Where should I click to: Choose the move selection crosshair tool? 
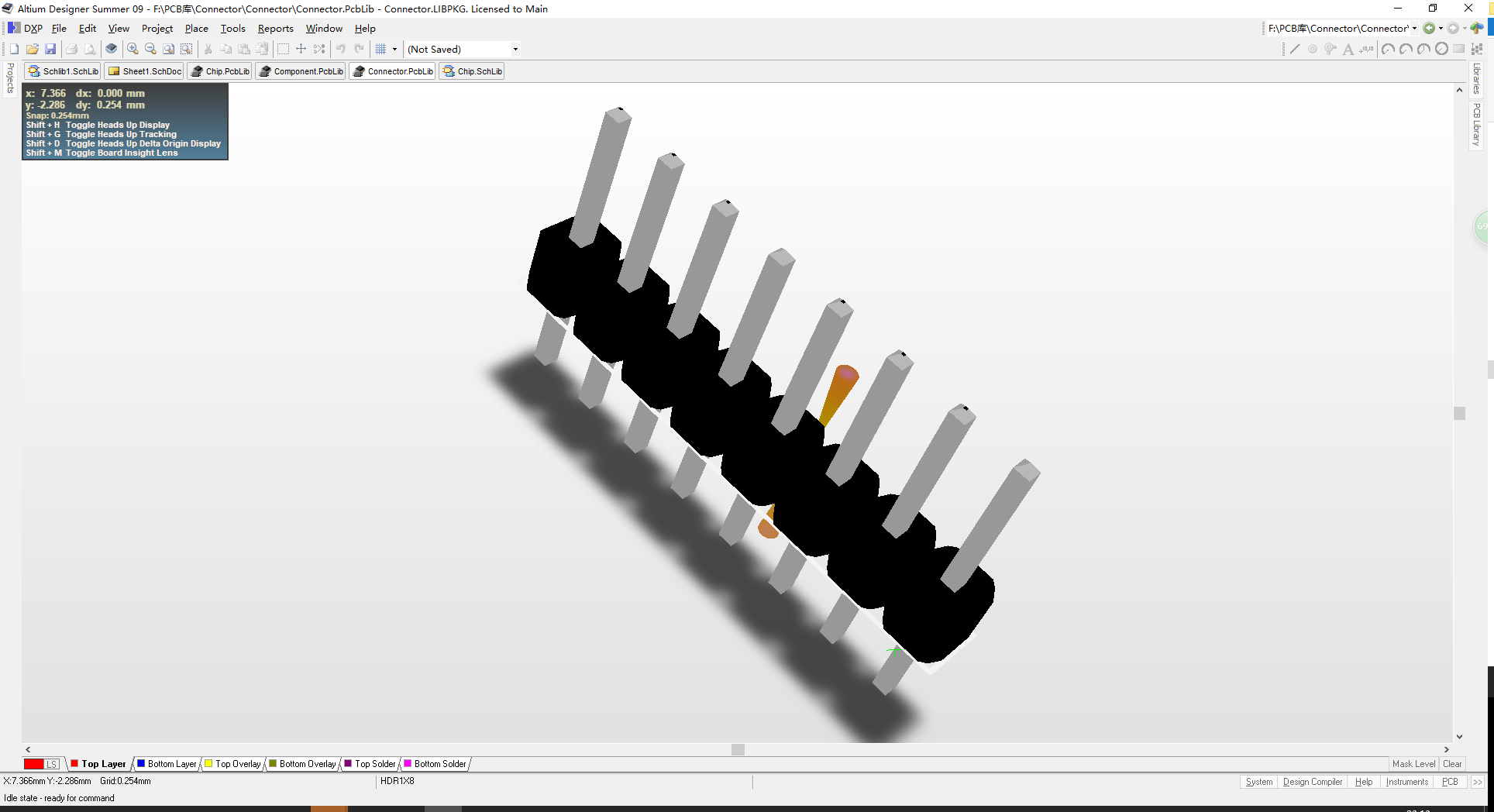(x=301, y=49)
